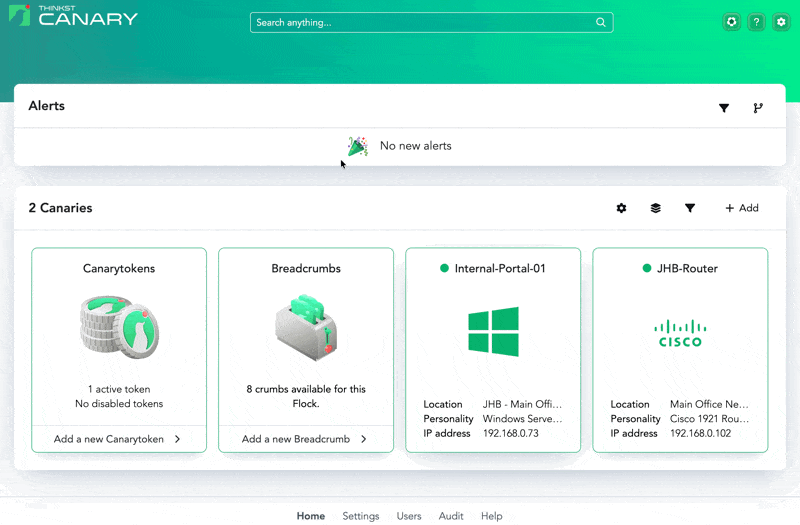Open the Help footer tab
The width and height of the screenshot is (800, 525).
click(x=491, y=516)
